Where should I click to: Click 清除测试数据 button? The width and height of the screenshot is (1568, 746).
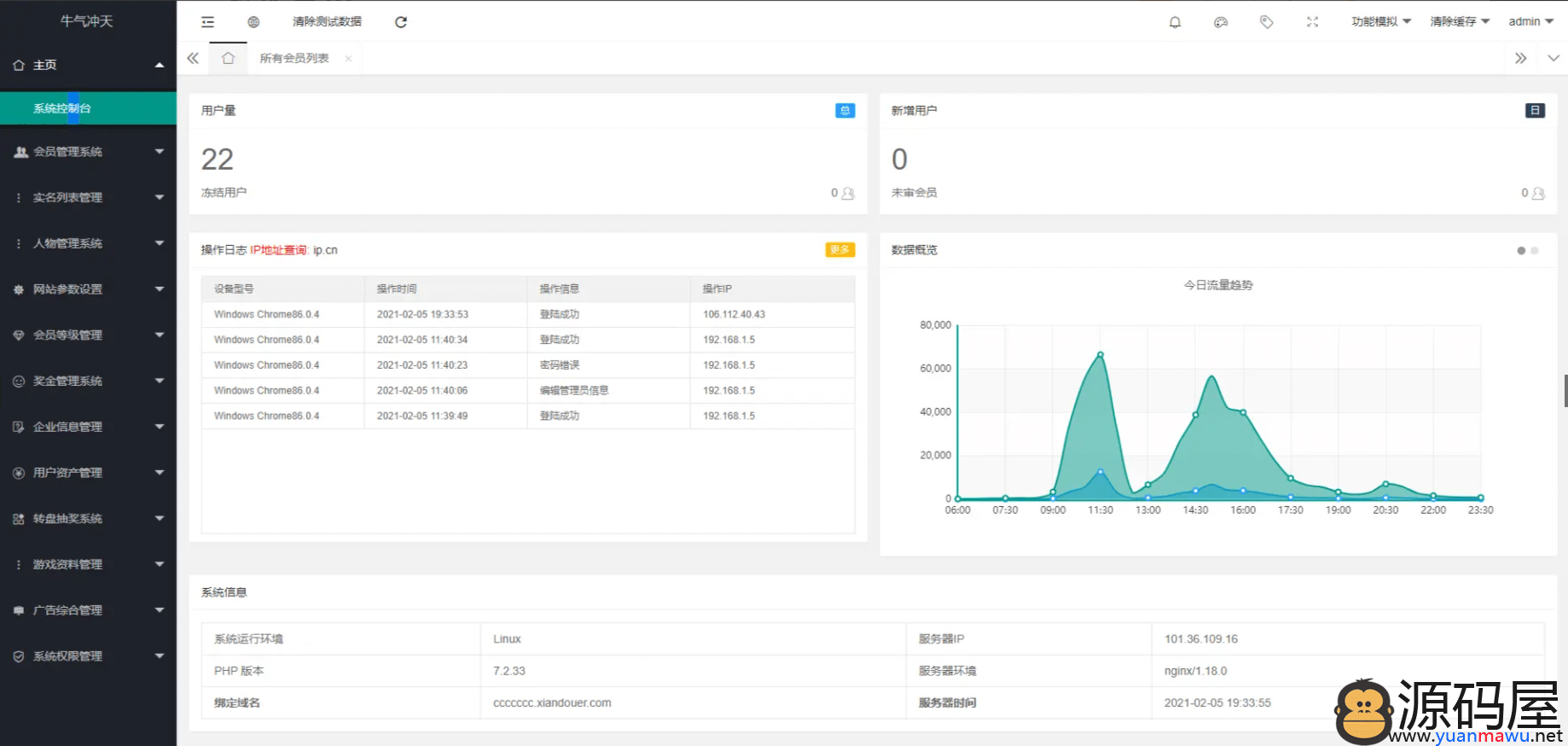coord(327,22)
